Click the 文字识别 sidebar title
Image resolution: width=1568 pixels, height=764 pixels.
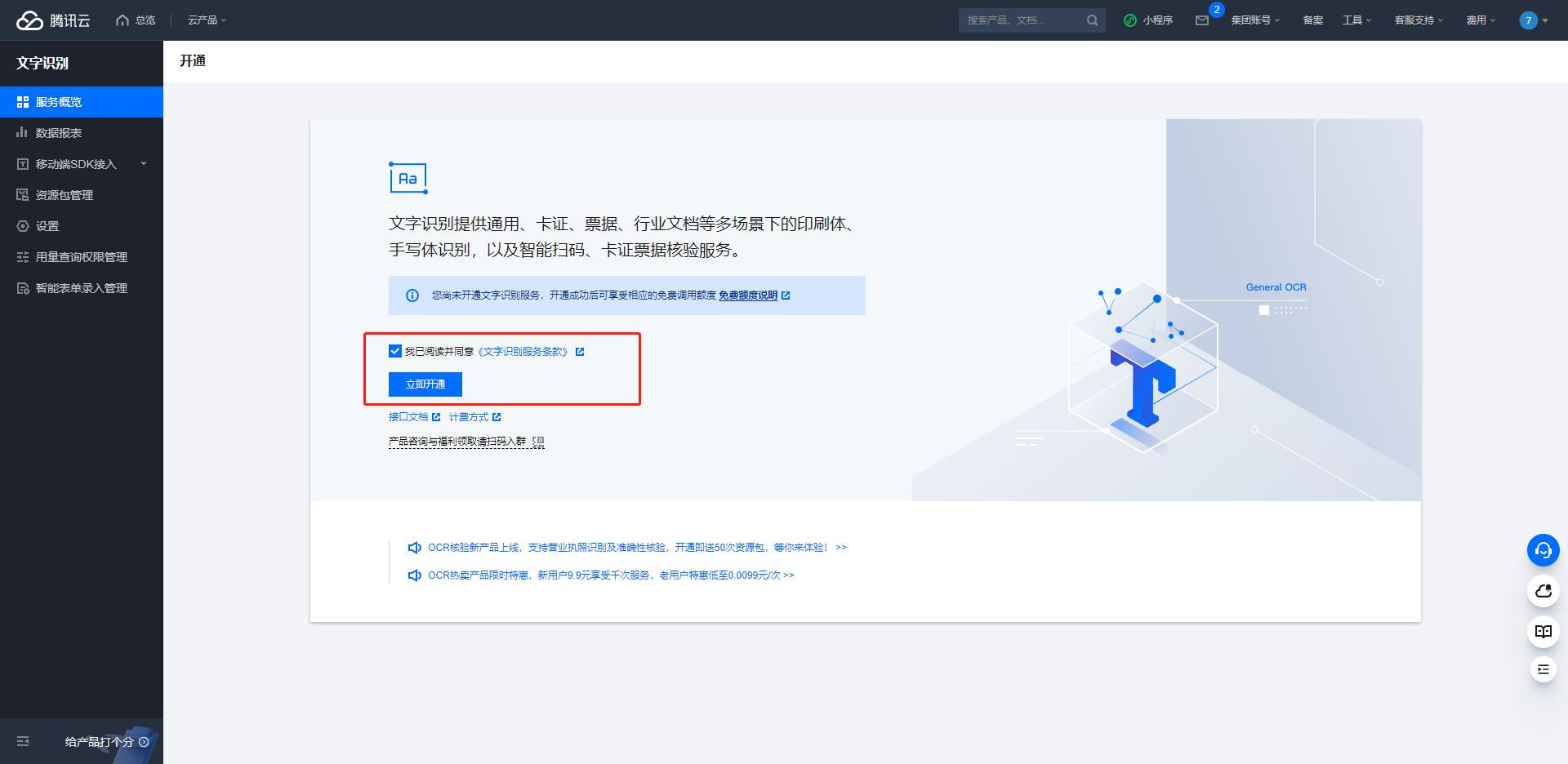click(x=42, y=64)
